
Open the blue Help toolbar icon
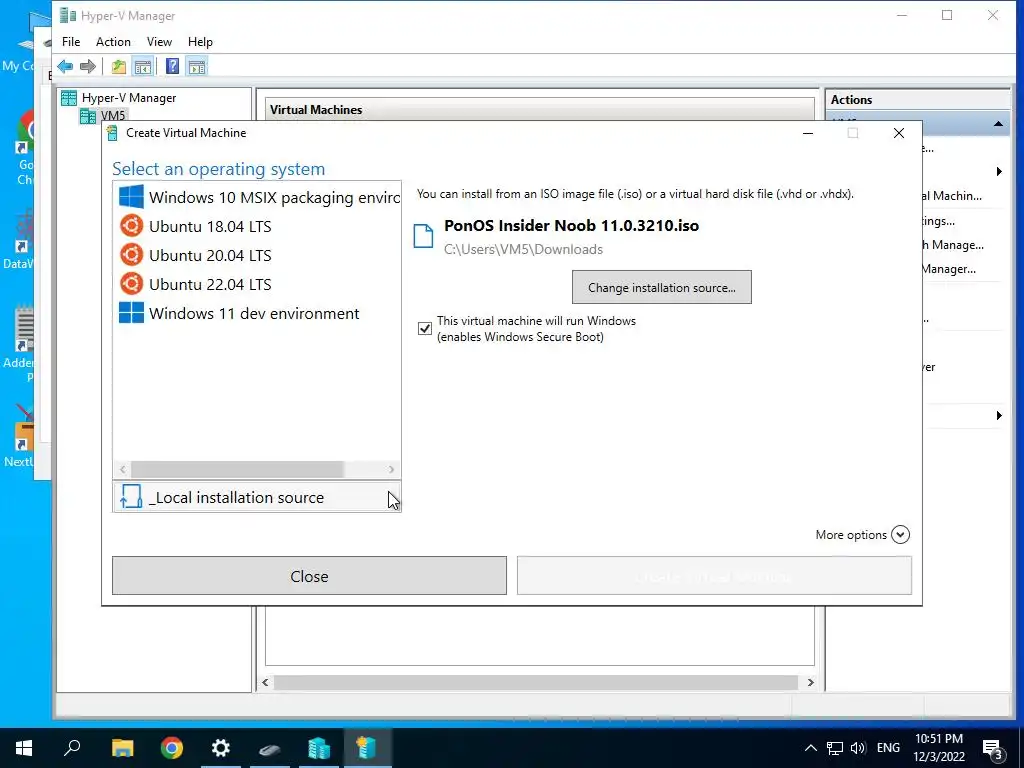click(172, 67)
